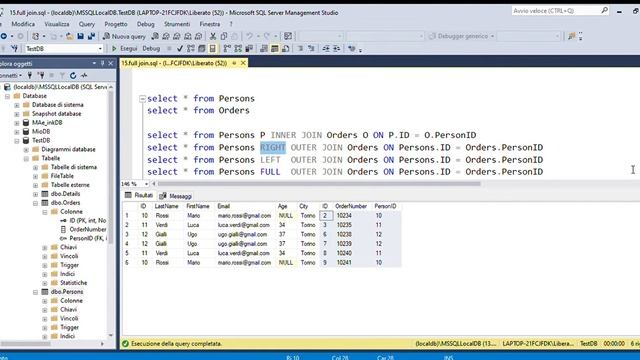Click the Uncomment selected lines icon
The image size is (640, 360).
tap(311, 49)
